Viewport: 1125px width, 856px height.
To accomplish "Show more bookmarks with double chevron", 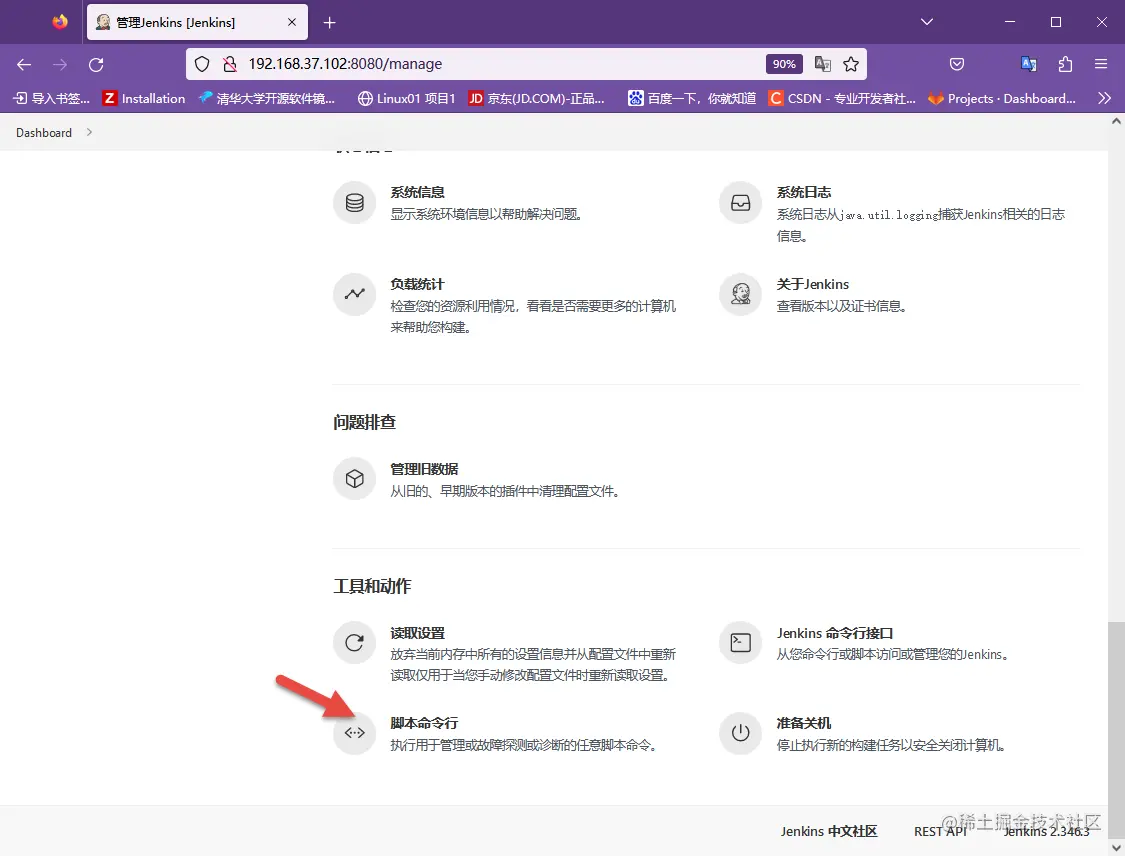I will pyautogui.click(x=1105, y=98).
